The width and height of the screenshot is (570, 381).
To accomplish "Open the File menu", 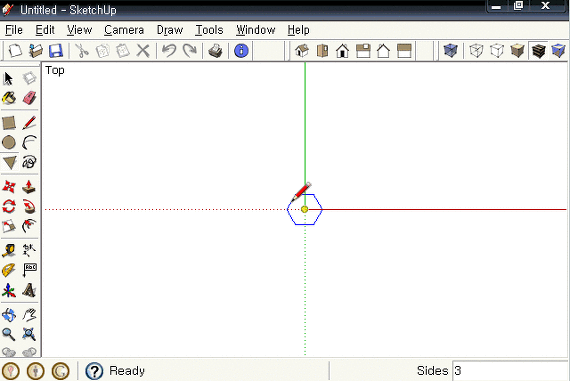I will [14, 30].
